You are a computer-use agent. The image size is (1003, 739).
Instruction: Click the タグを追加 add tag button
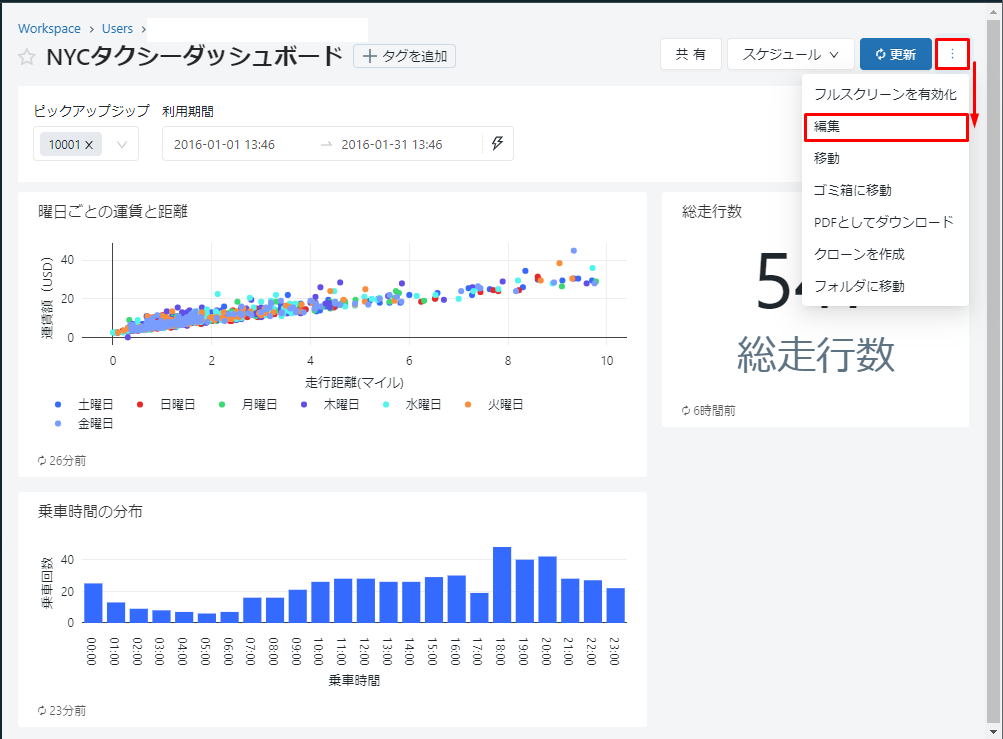coord(404,56)
